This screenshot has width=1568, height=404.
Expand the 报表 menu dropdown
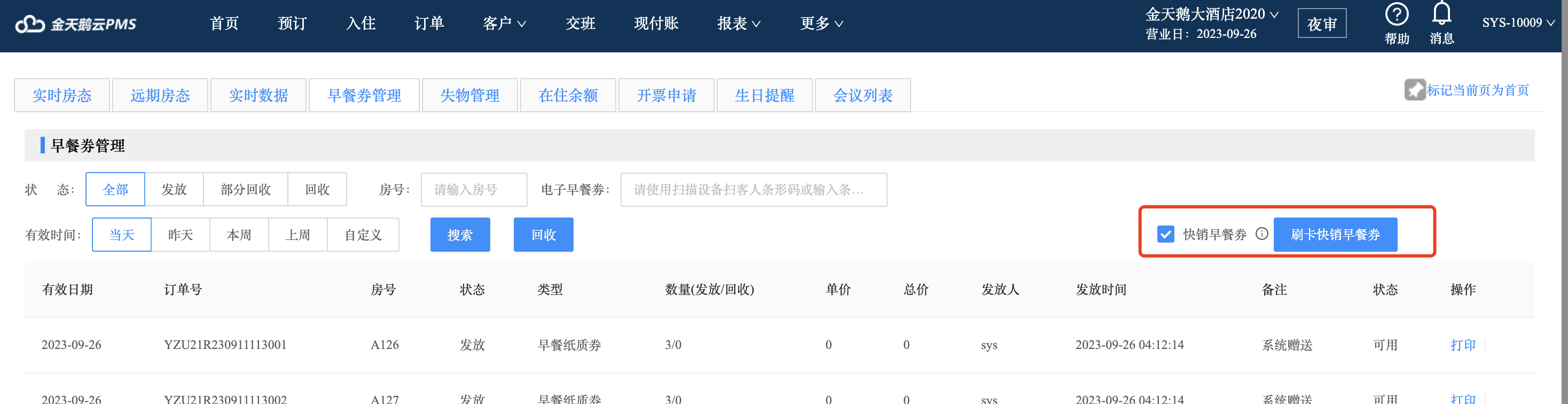point(739,24)
